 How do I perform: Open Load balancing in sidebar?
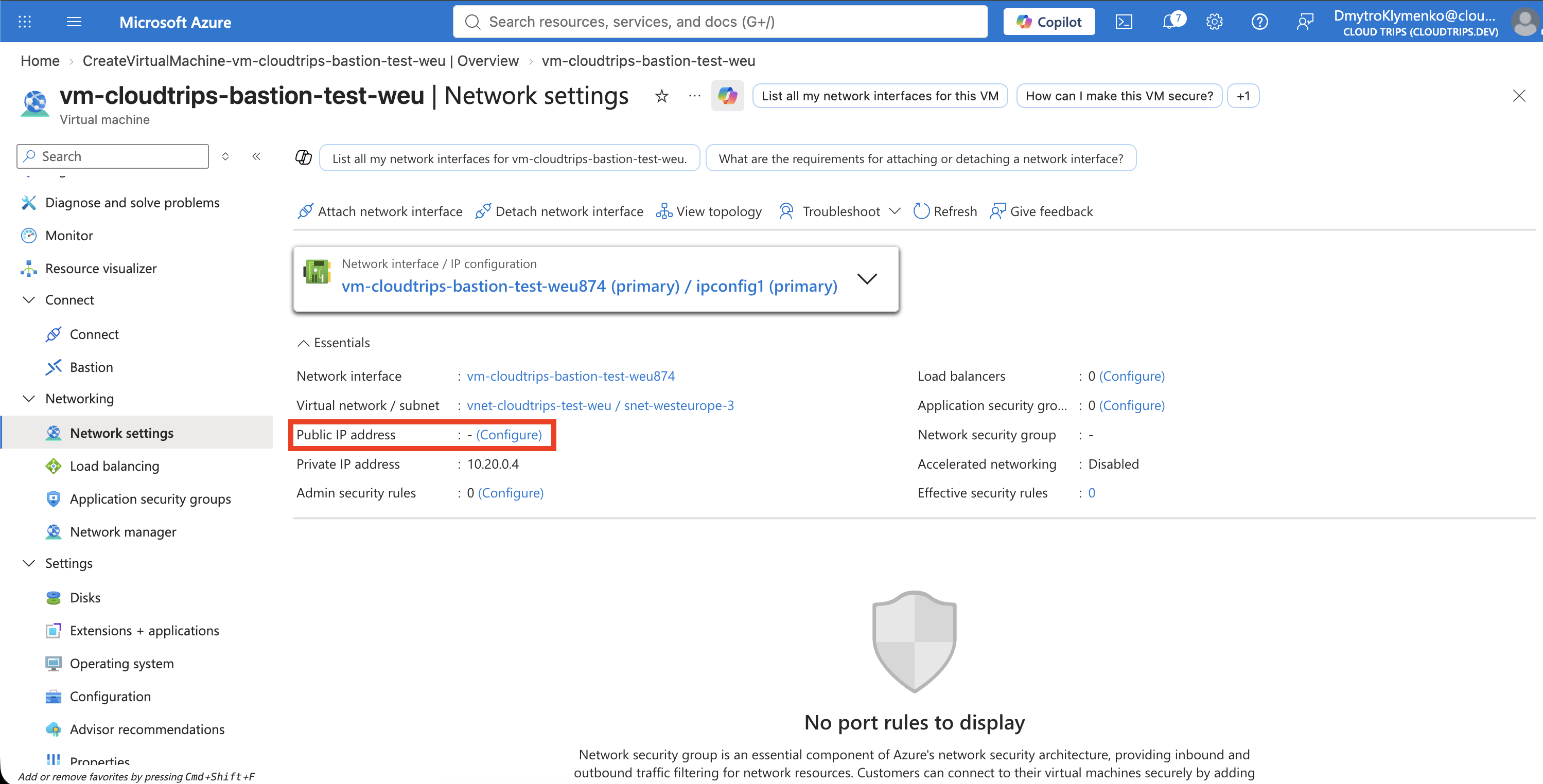pos(114,466)
